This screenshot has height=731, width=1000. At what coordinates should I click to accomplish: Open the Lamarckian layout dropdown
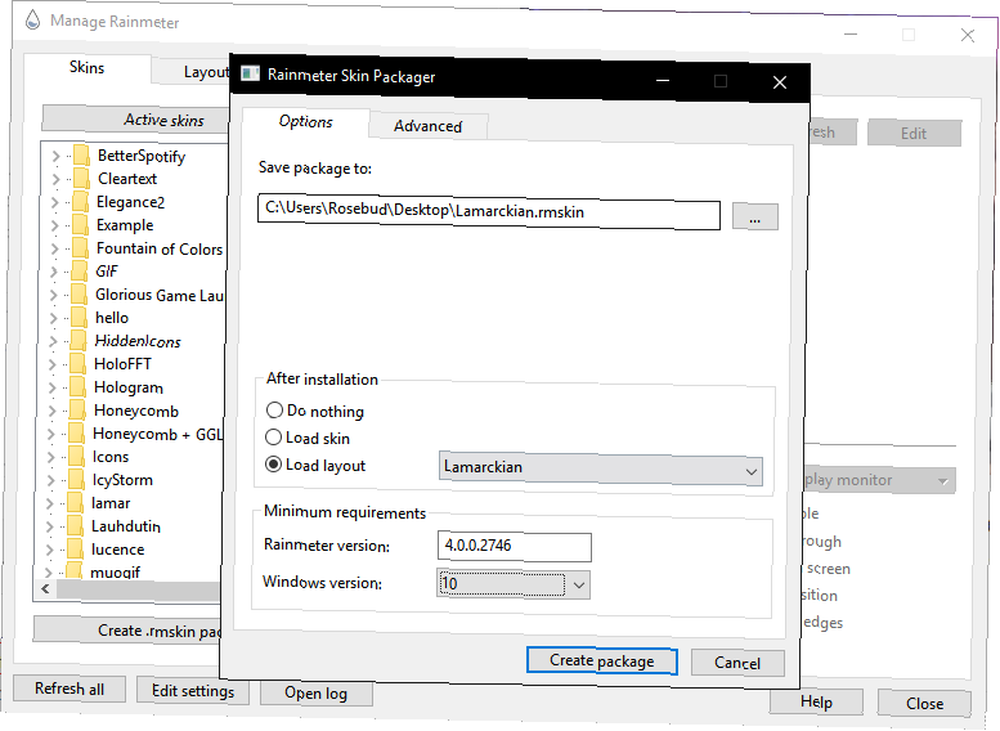click(x=600, y=468)
